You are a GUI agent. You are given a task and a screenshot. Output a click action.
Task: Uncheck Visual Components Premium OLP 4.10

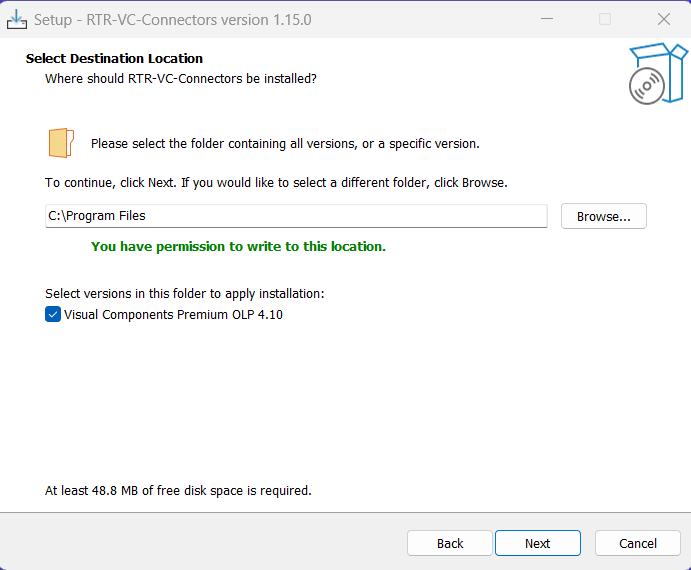[53, 315]
